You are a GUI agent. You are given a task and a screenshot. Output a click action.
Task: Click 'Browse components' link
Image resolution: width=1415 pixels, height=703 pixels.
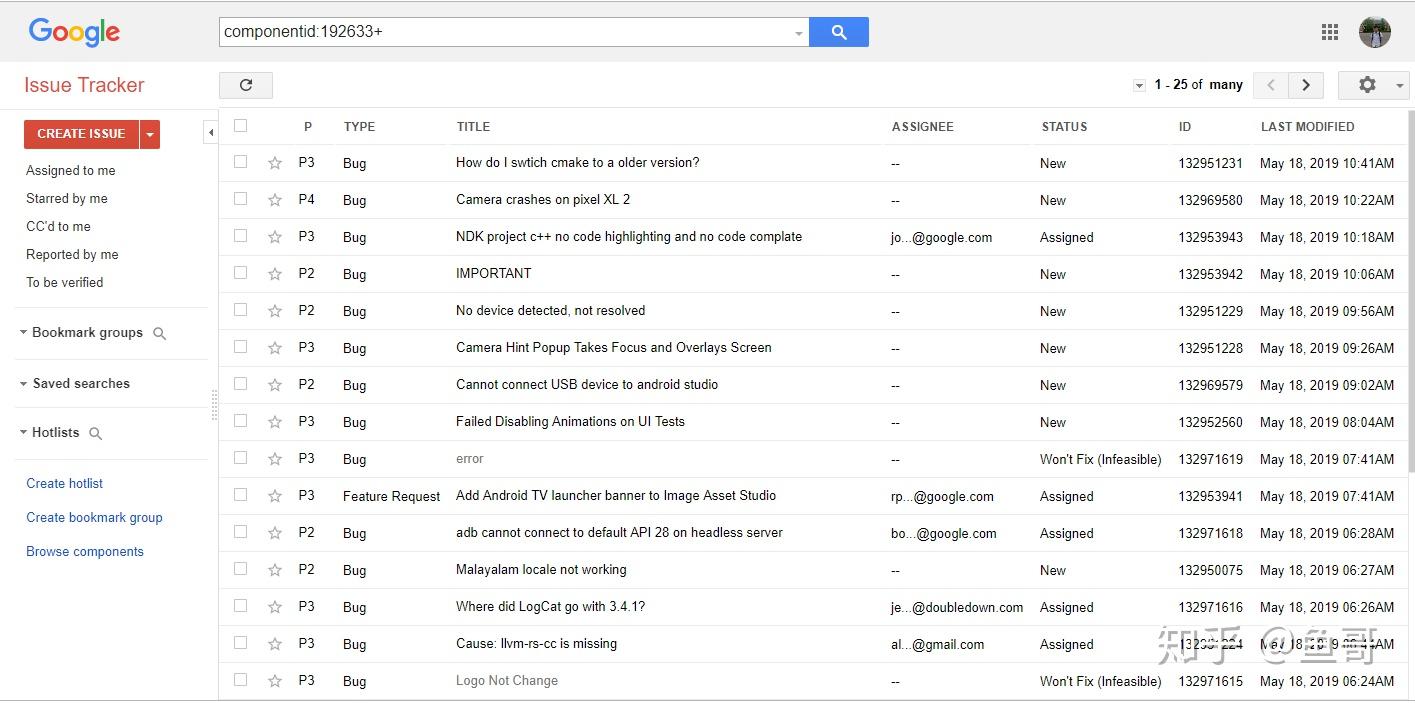click(x=85, y=551)
